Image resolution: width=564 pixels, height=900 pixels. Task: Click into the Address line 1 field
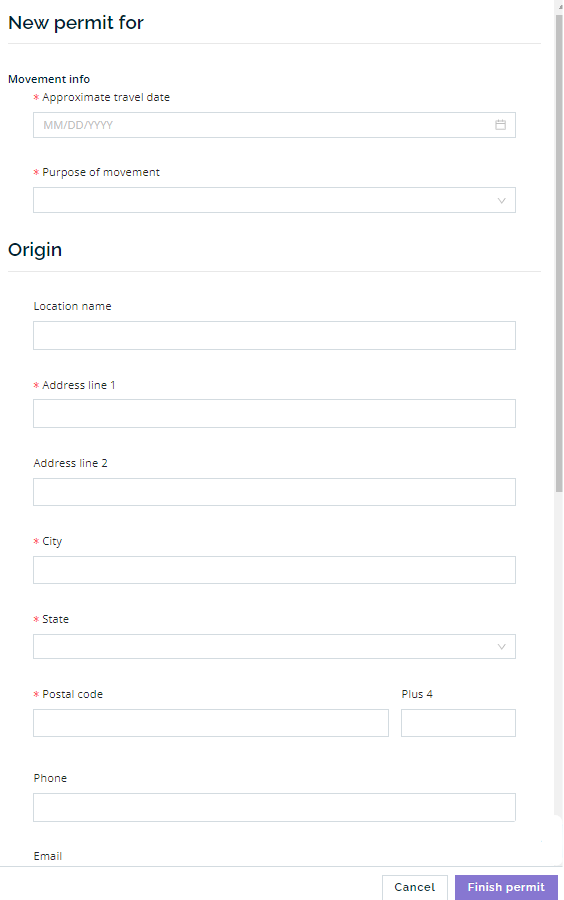(x=274, y=413)
